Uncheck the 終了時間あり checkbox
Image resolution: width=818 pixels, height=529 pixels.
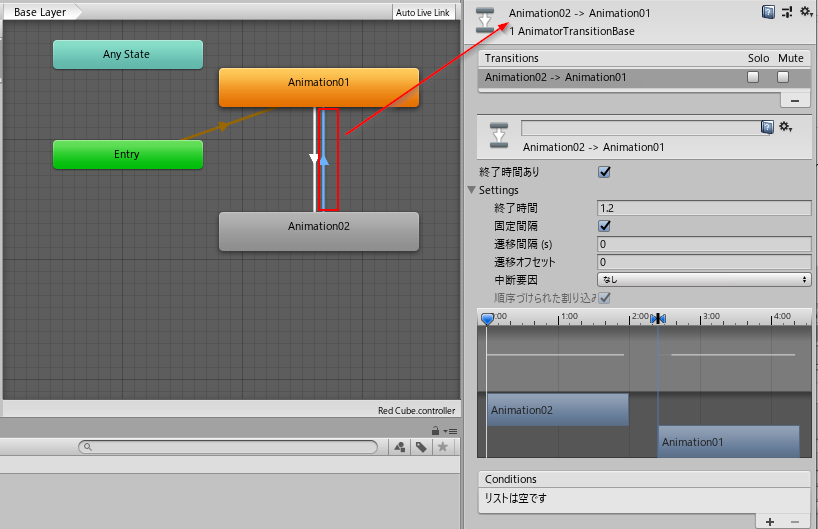point(604,172)
